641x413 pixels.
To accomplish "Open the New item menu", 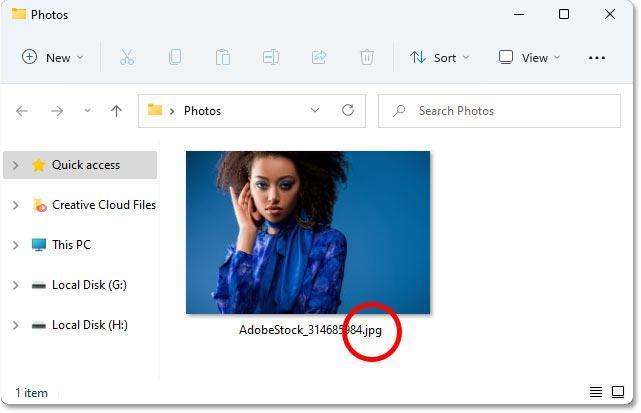I will (x=52, y=58).
